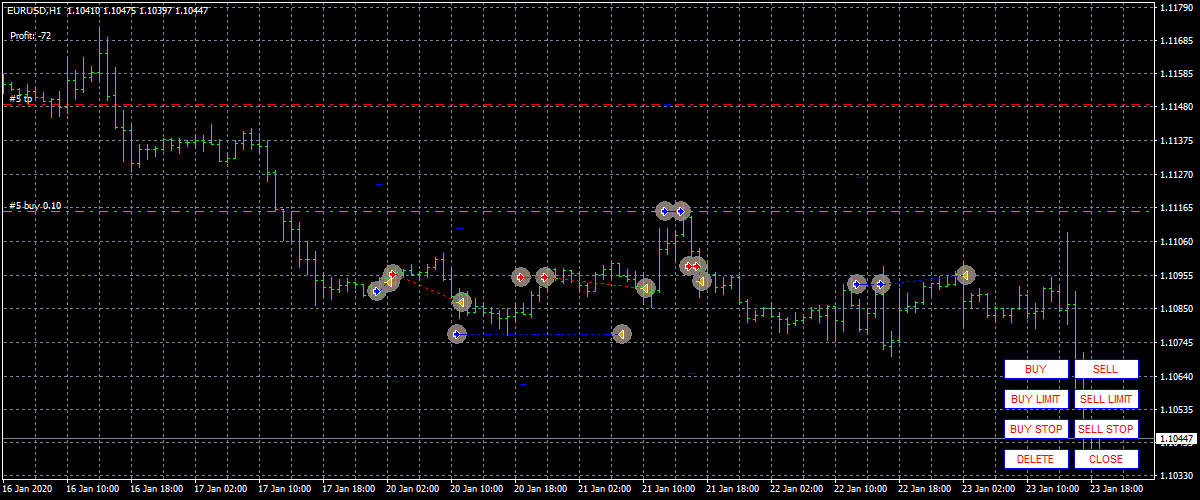
Task: Click the 22 Jan 18:00 time label
Action: pyautogui.click(x=923, y=490)
